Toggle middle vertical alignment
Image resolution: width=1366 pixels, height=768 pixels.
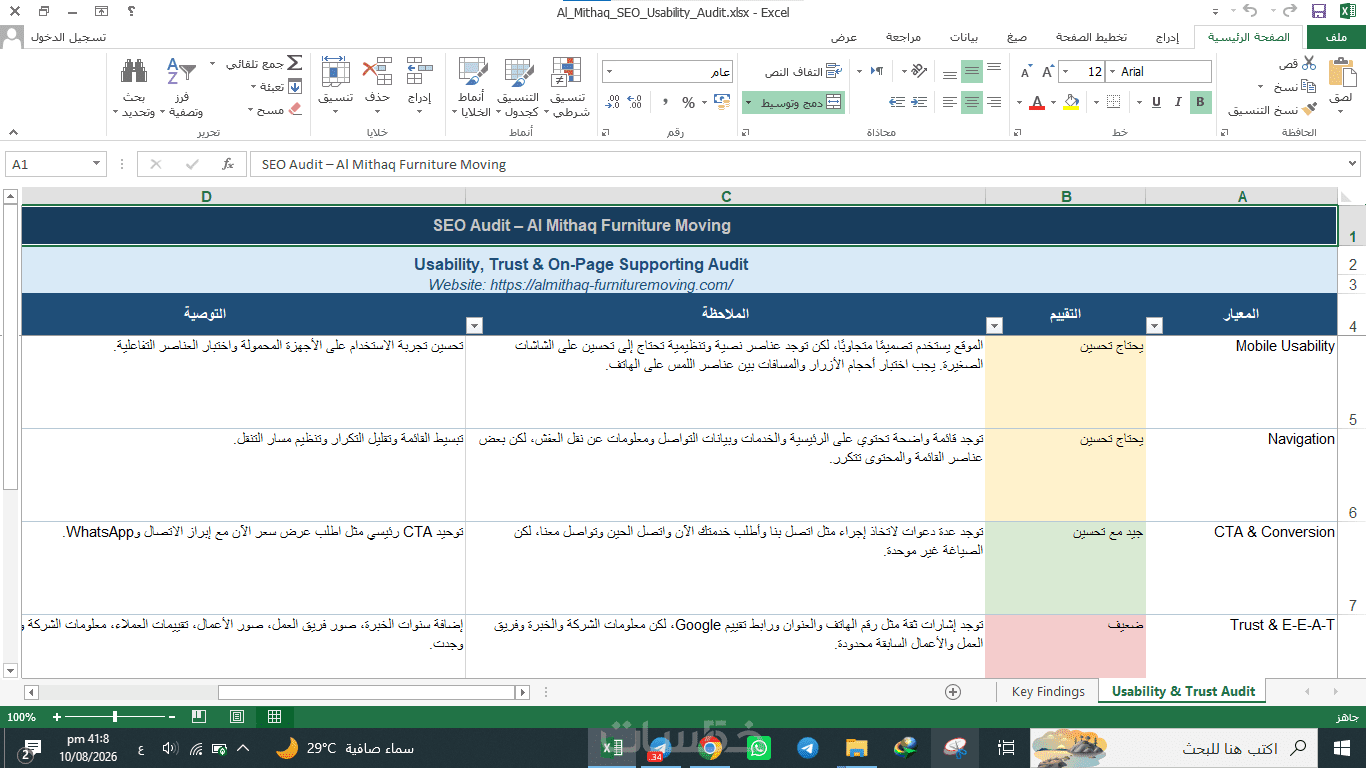(x=971, y=72)
